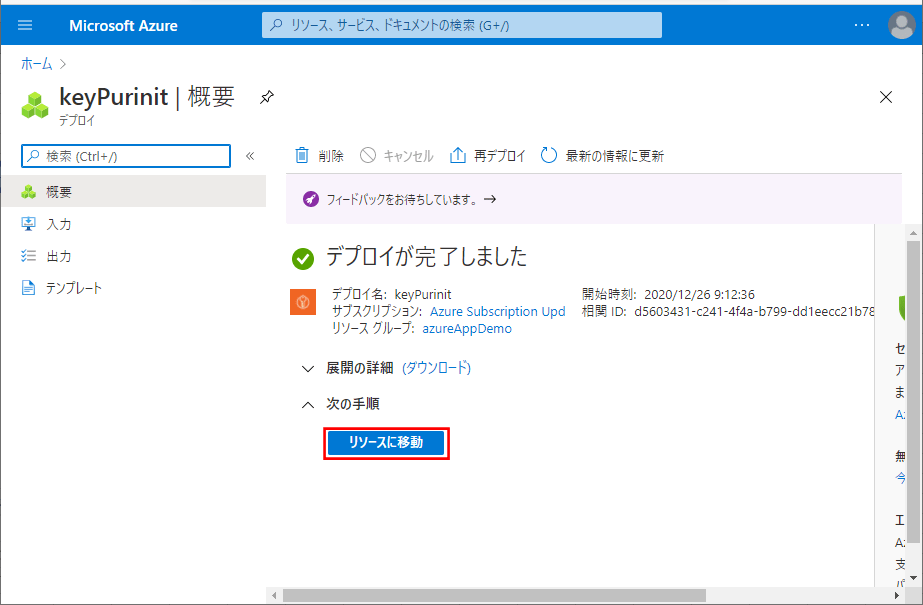Collapse the 次の手順 section
The height and width of the screenshot is (605, 923).
tap(307, 404)
